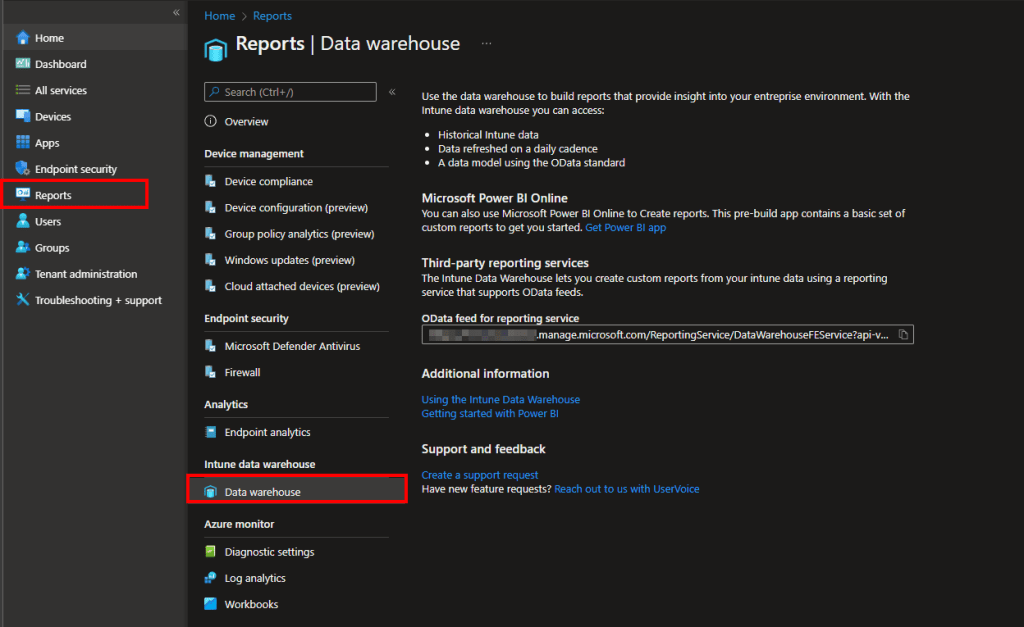
Task: Open Dashboard from the sidebar icon
Action: 23,64
